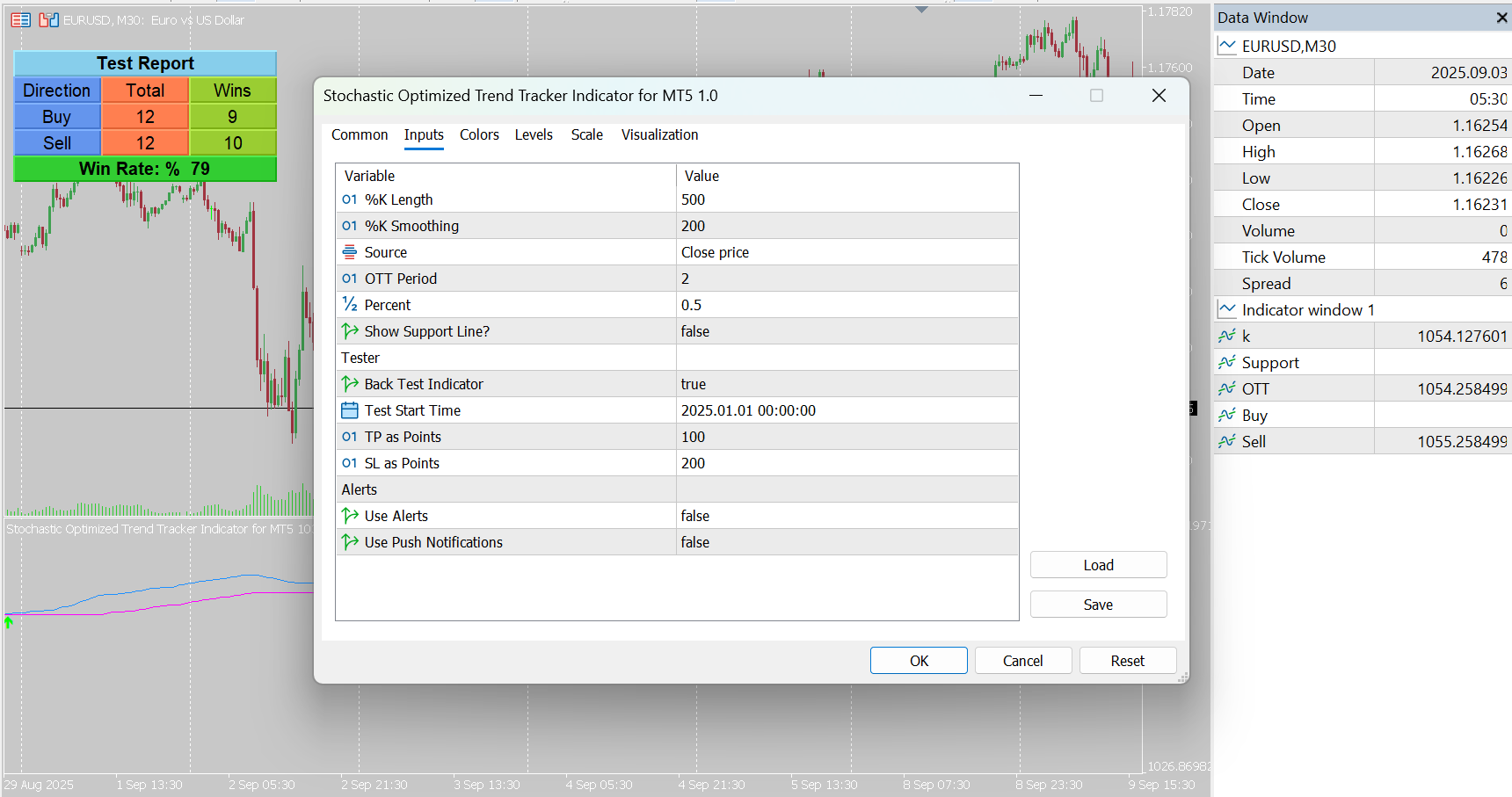This screenshot has height=797, width=1512.
Task: Click the integer icon beside %K Length
Action: (x=350, y=199)
